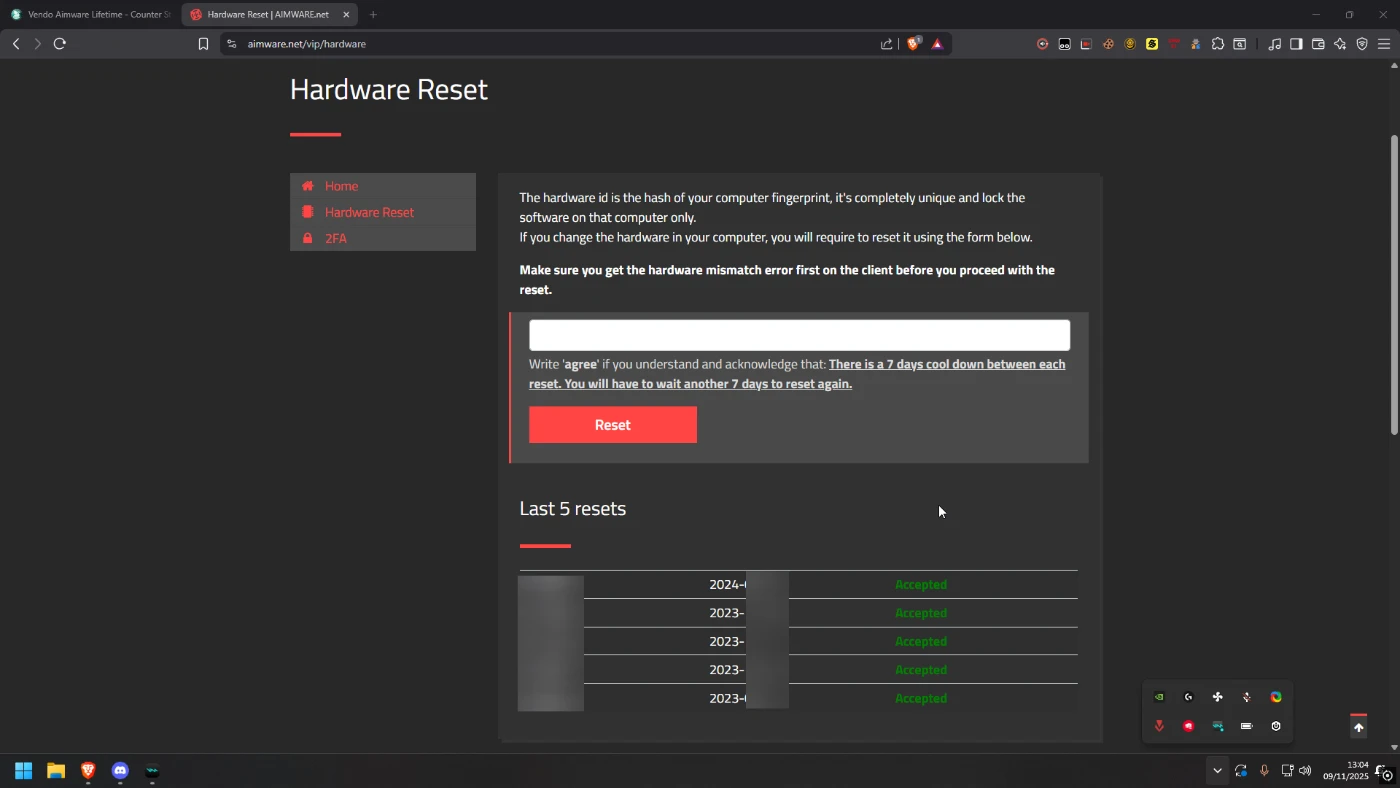Open the Brave Wallet icon

point(1318,44)
